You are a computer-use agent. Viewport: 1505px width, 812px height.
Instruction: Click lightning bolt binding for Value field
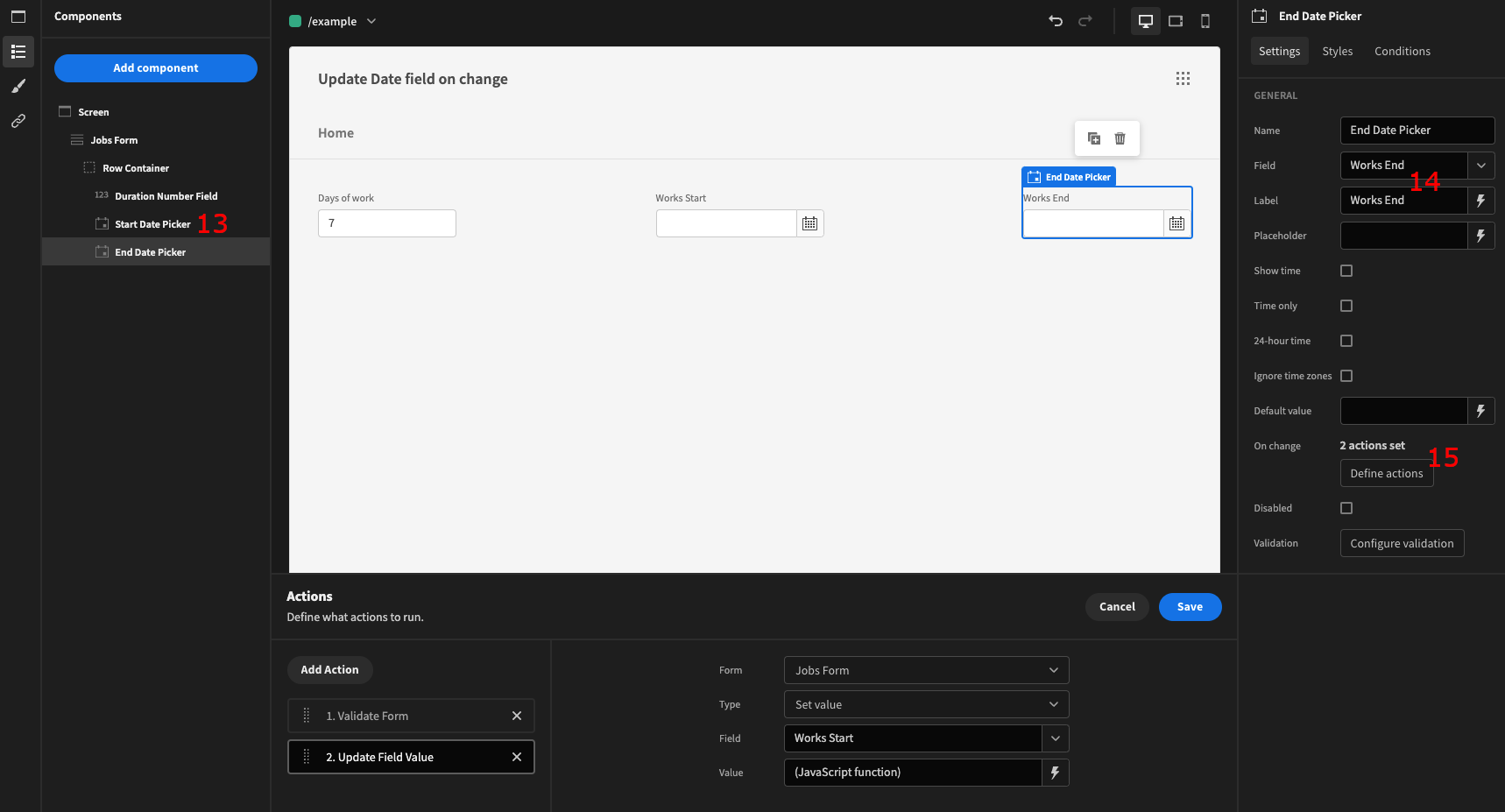(x=1055, y=773)
